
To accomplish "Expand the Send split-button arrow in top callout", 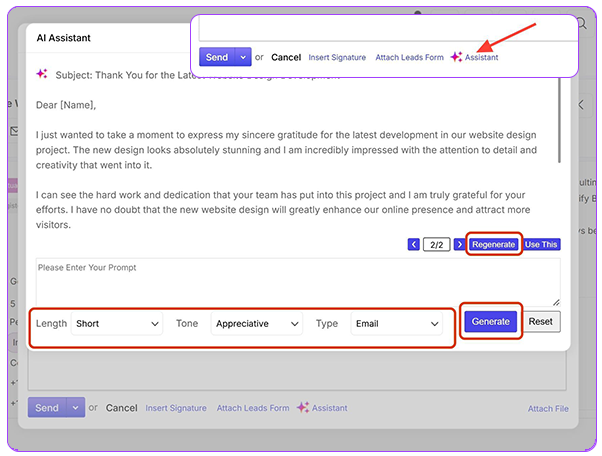I will point(243,57).
